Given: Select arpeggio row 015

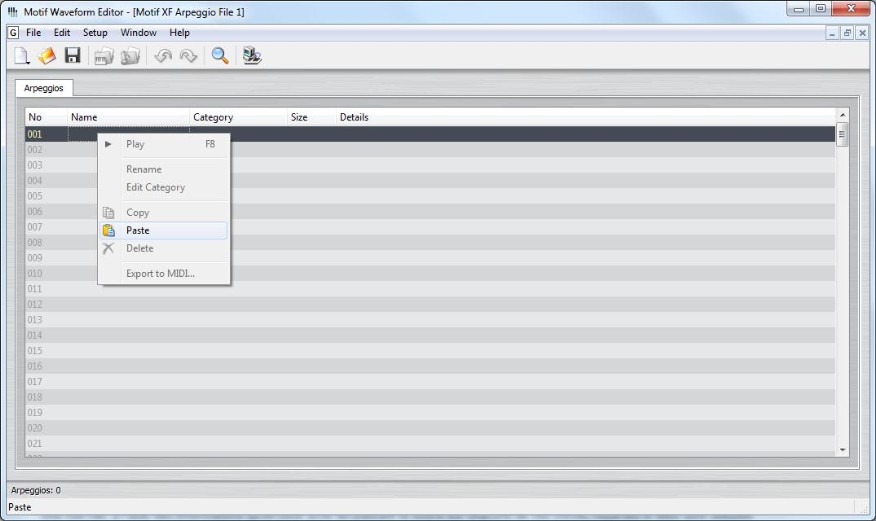Looking at the screenshot, I should point(430,351).
